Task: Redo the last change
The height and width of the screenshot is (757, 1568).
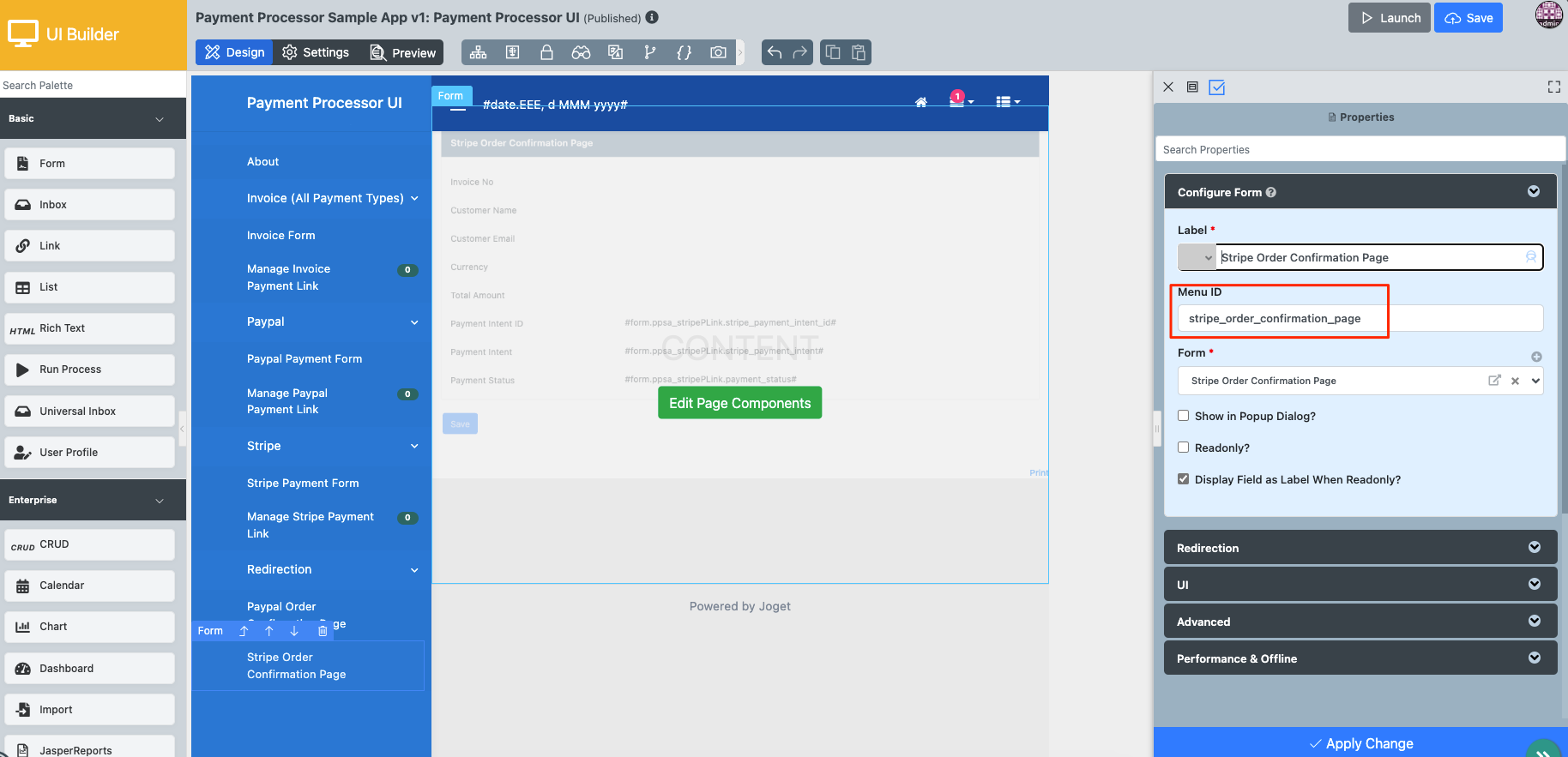Action: tap(799, 52)
